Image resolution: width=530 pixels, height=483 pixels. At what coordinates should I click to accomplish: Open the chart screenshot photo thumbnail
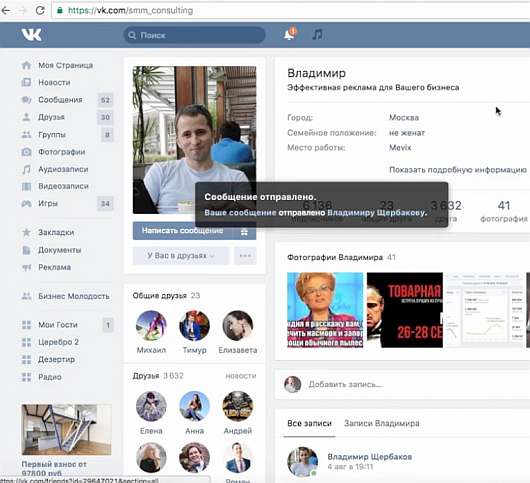click(x=484, y=310)
